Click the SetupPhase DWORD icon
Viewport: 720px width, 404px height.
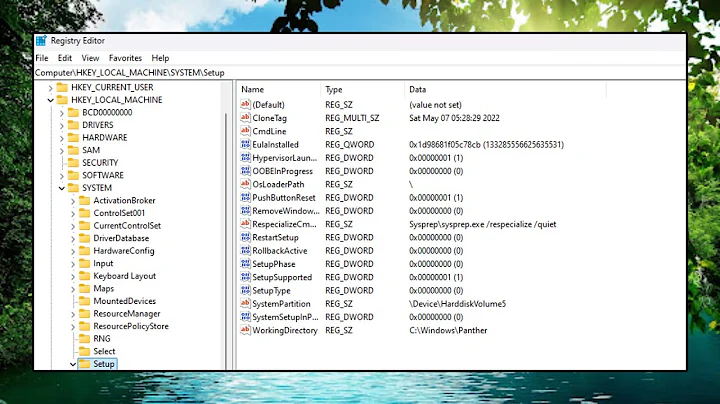click(245, 264)
